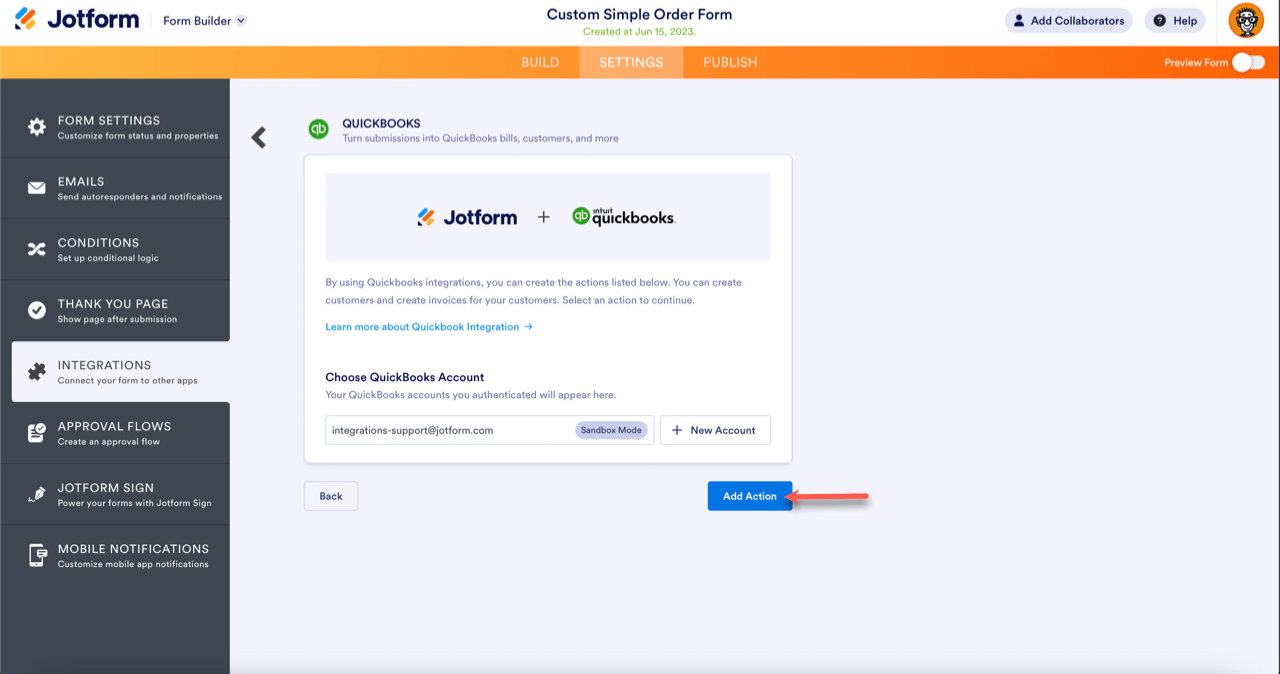Click the Thank You Page checkmark icon

[37, 310]
